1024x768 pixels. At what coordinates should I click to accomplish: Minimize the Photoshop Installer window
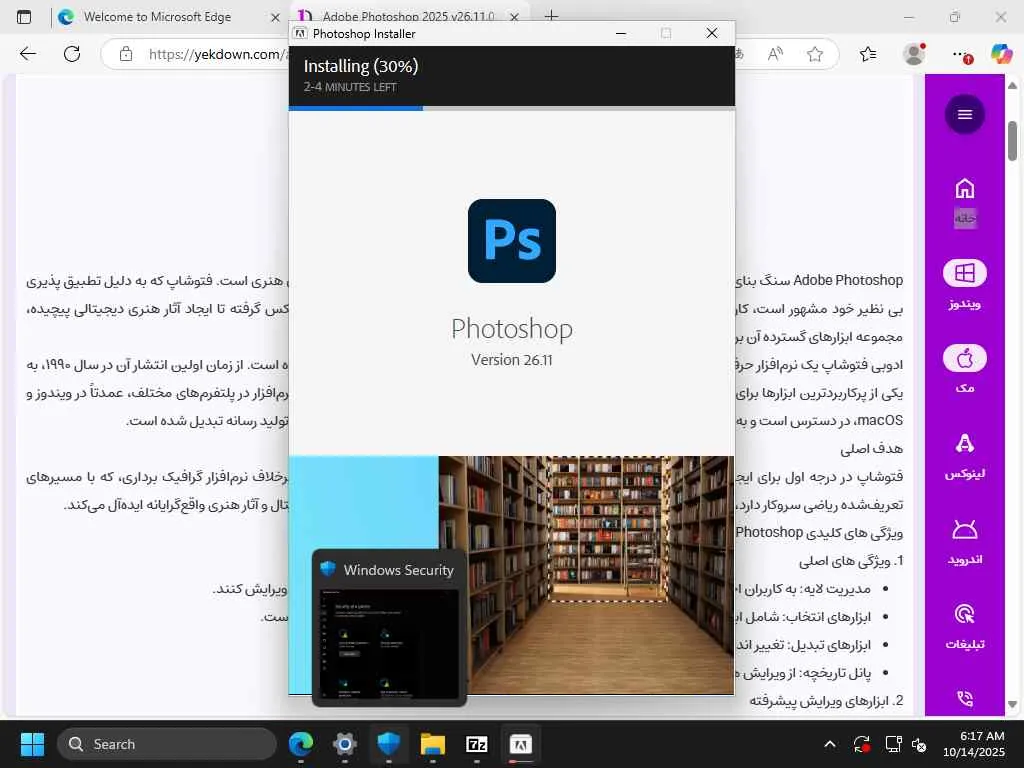tap(621, 33)
